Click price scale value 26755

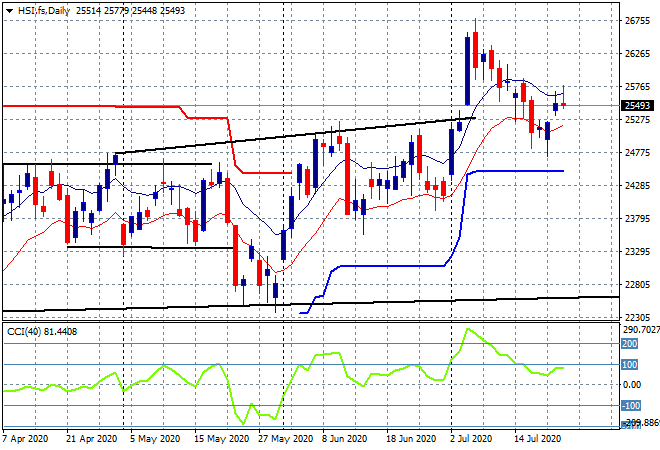(x=637, y=21)
